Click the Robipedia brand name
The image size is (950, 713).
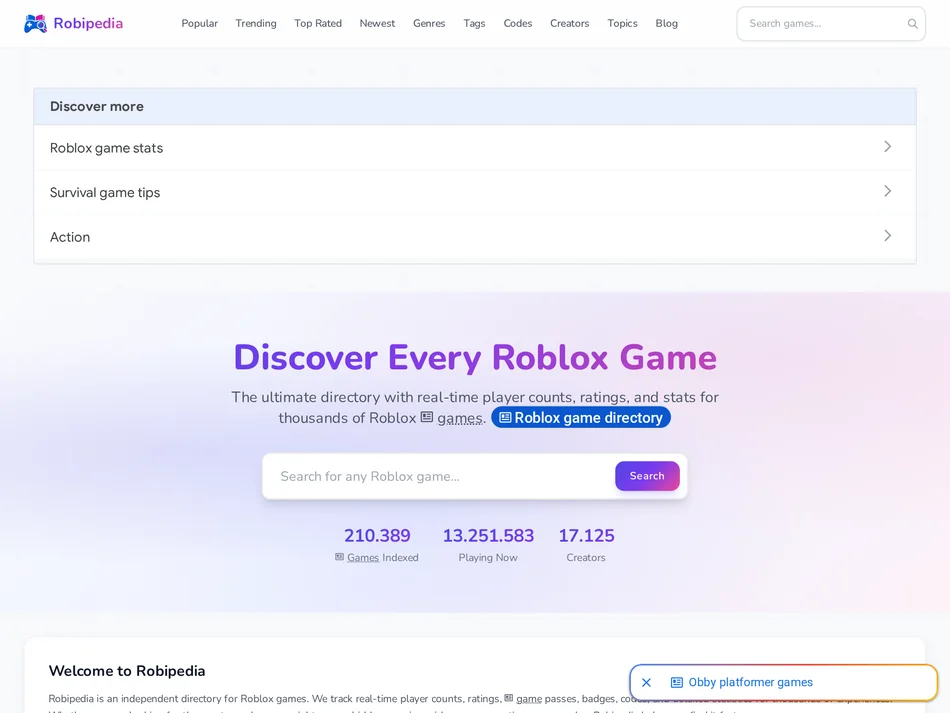click(88, 24)
